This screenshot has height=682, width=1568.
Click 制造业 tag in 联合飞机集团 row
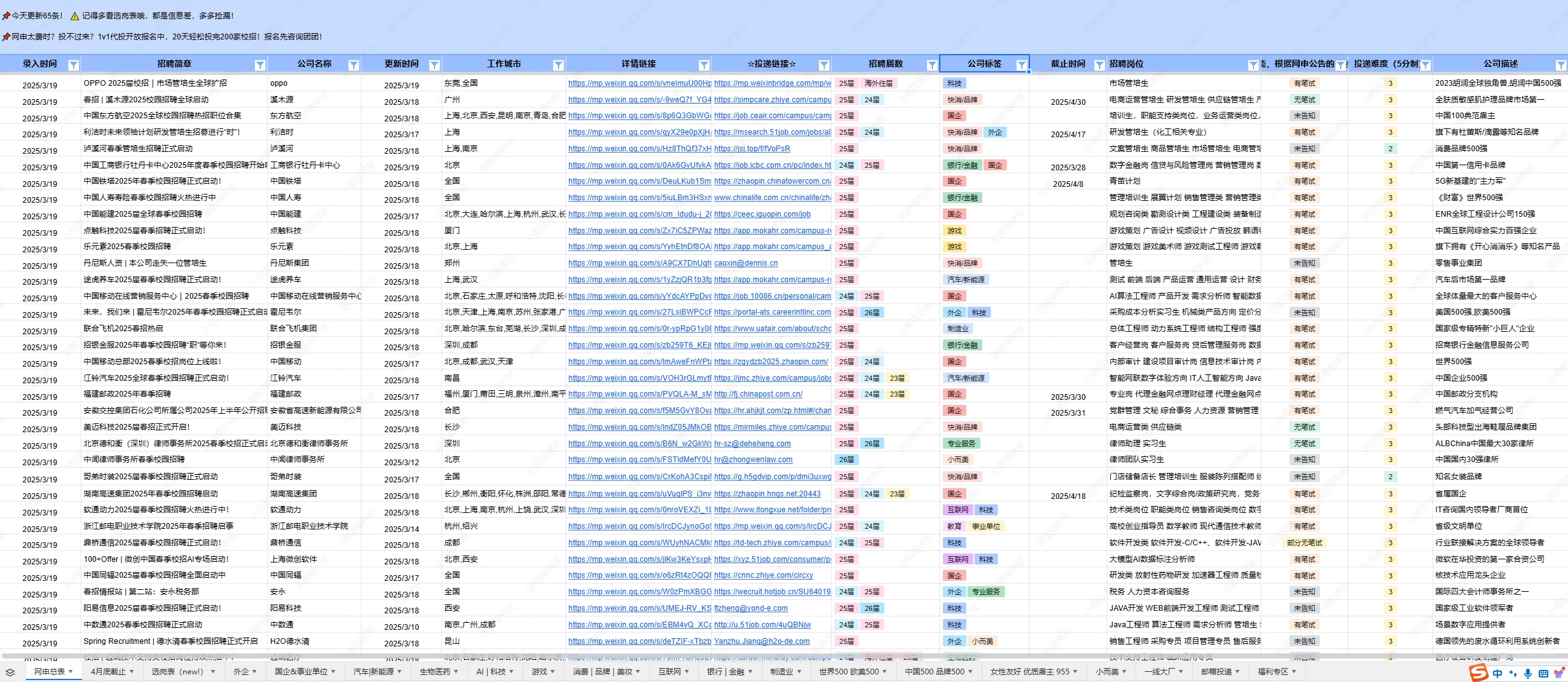tap(958, 329)
